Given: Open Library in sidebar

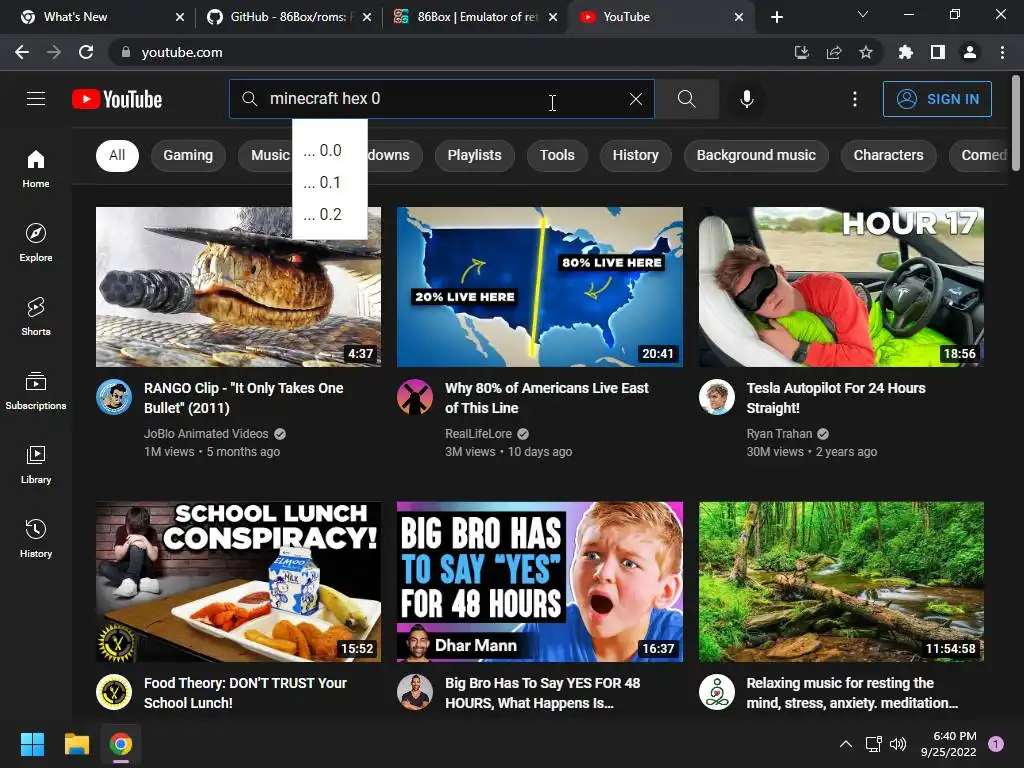Looking at the screenshot, I should (x=36, y=464).
